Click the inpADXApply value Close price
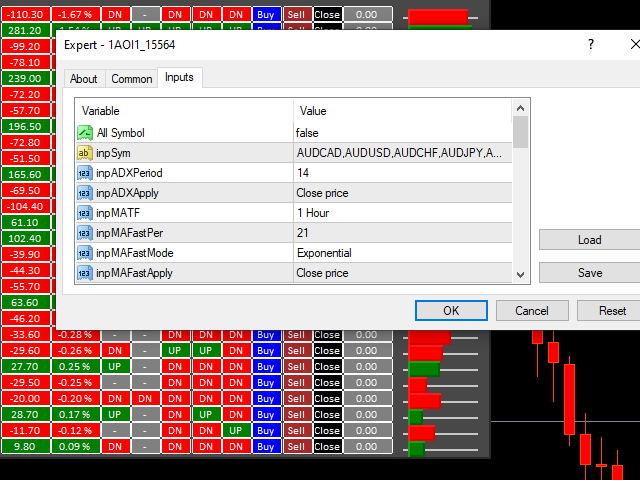 322,193
